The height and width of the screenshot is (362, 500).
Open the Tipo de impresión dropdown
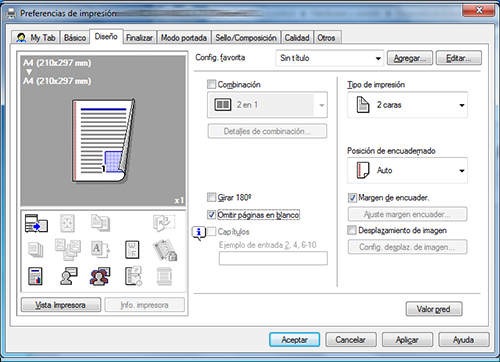tap(407, 105)
